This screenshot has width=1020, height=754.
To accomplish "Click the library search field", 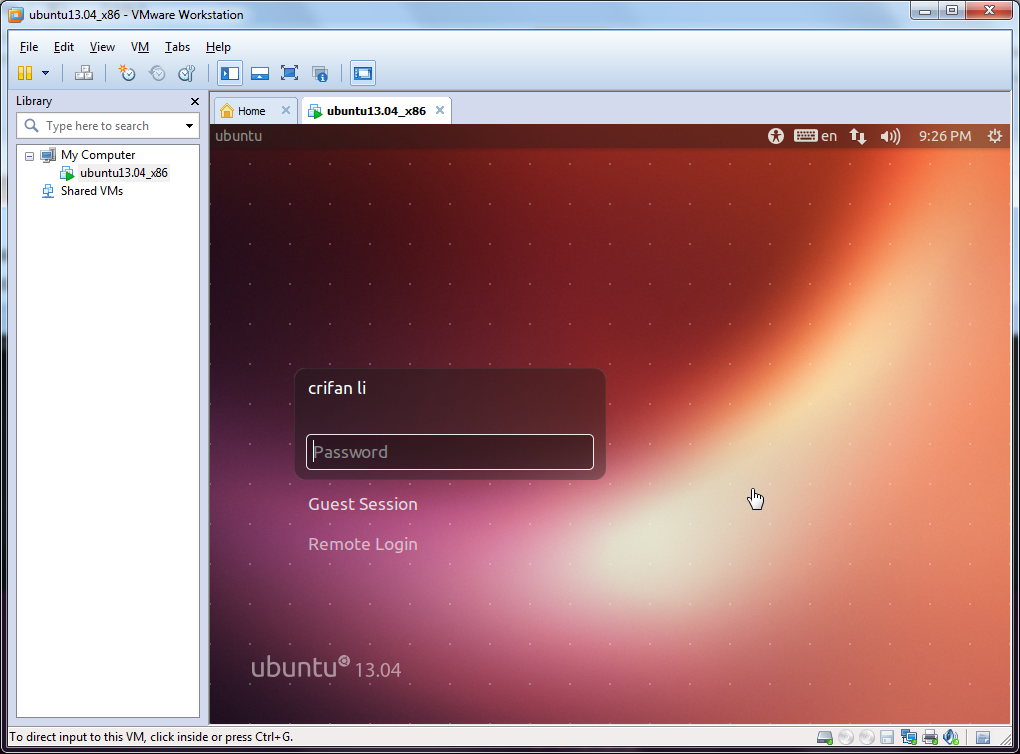I will click(107, 126).
